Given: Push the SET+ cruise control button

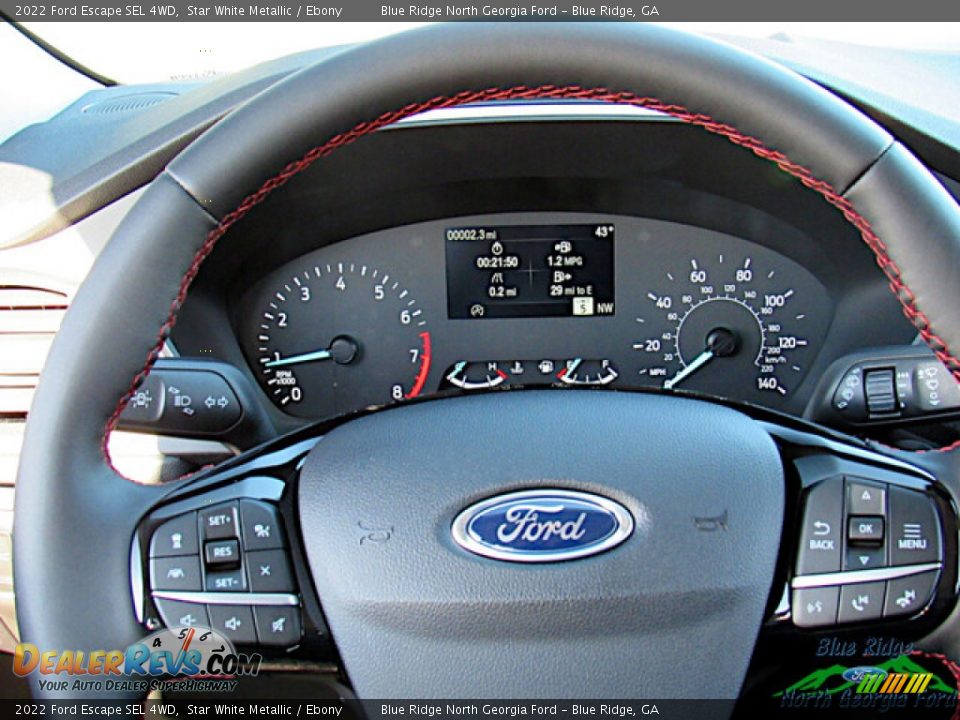Looking at the screenshot, I should [x=218, y=520].
